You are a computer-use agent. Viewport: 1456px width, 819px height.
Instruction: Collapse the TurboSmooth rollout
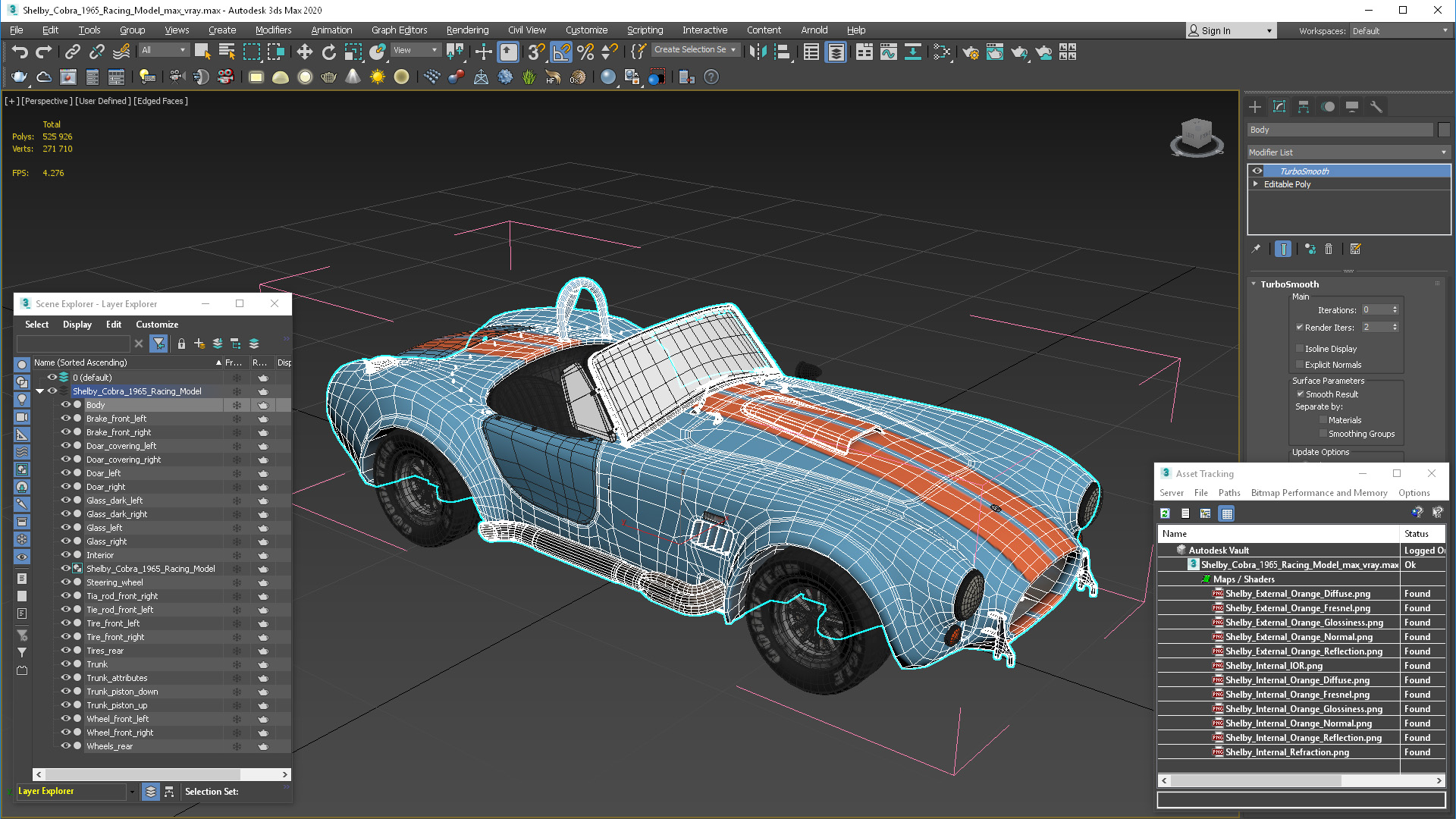pyautogui.click(x=1254, y=284)
